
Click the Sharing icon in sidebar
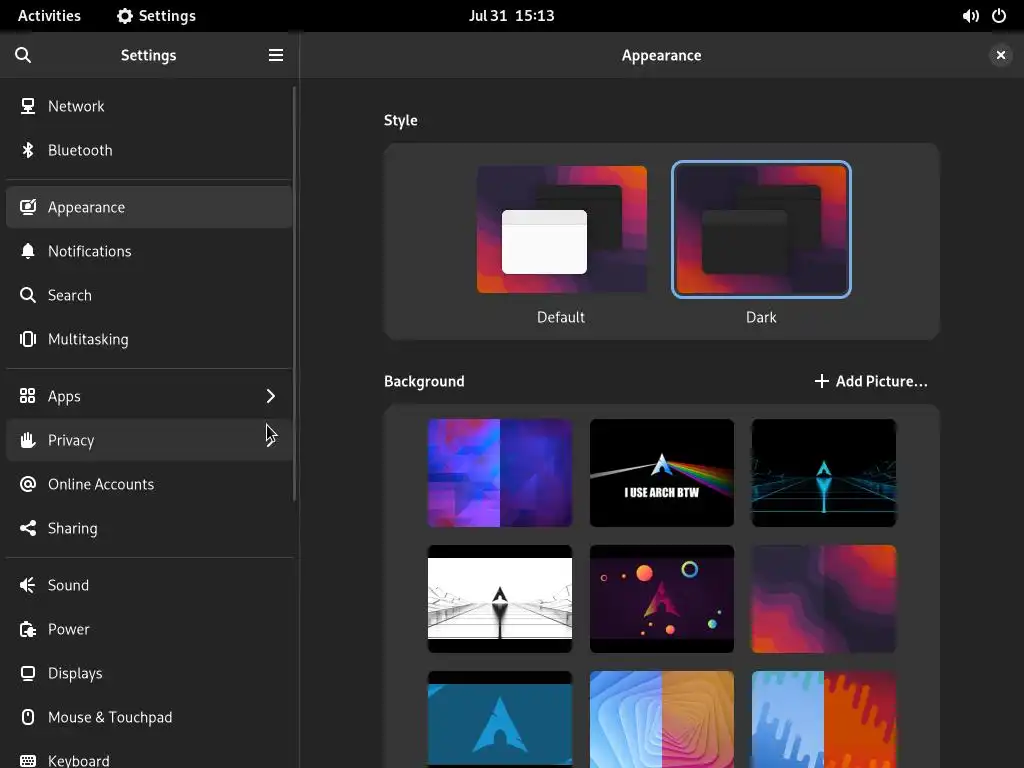tap(27, 528)
